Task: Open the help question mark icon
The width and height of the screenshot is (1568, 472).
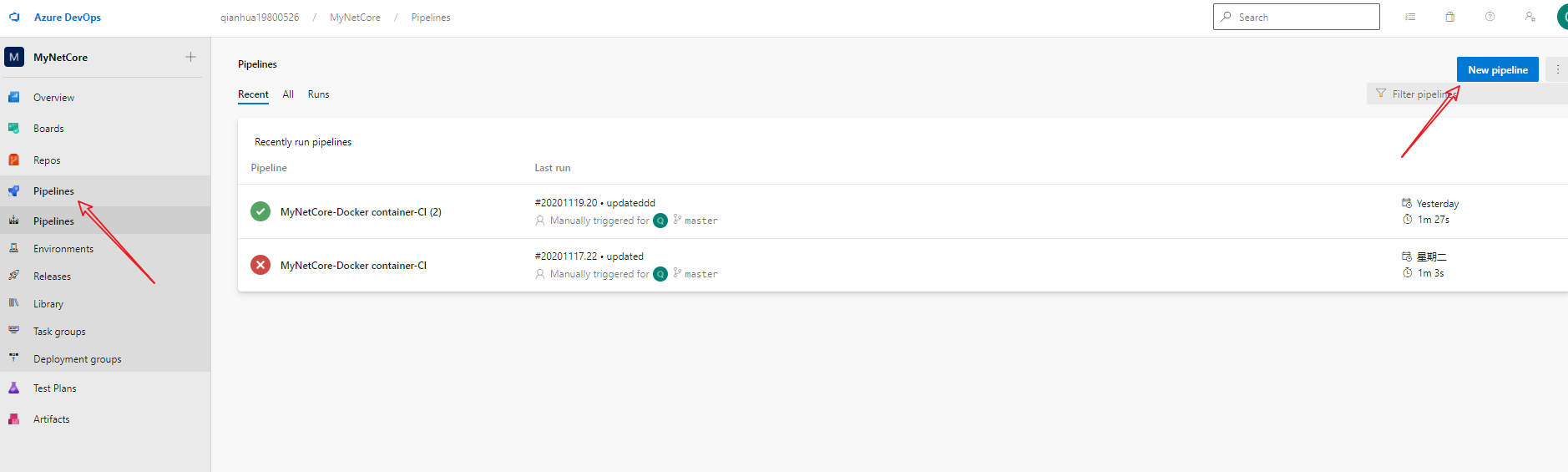Action: pos(1490,17)
